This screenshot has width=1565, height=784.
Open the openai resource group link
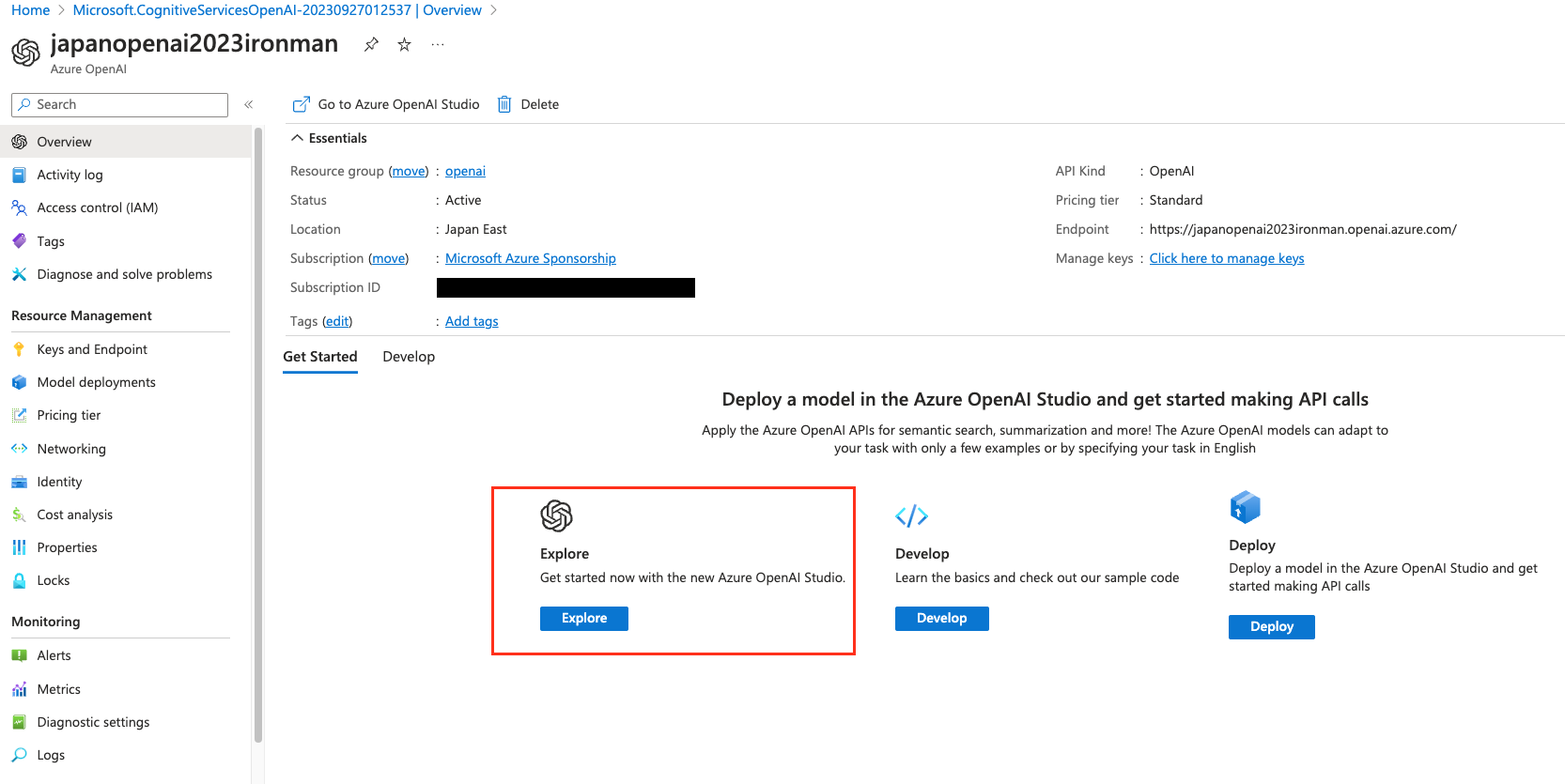[465, 171]
